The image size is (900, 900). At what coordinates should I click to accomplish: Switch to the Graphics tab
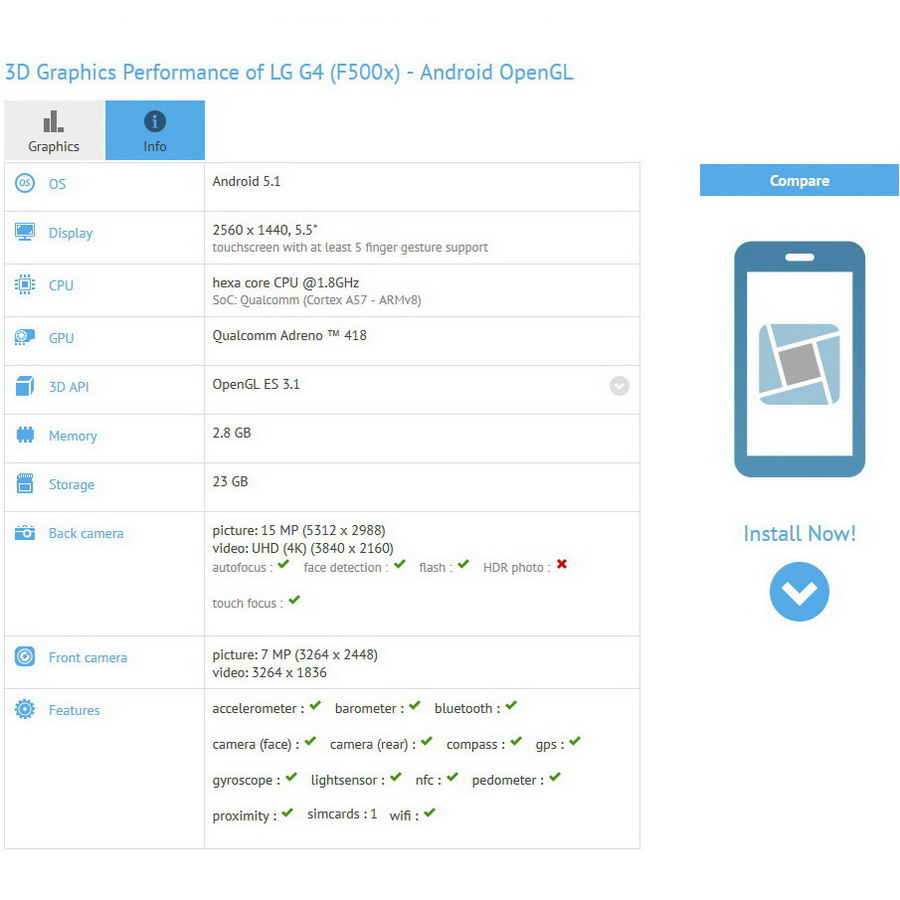pos(54,130)
